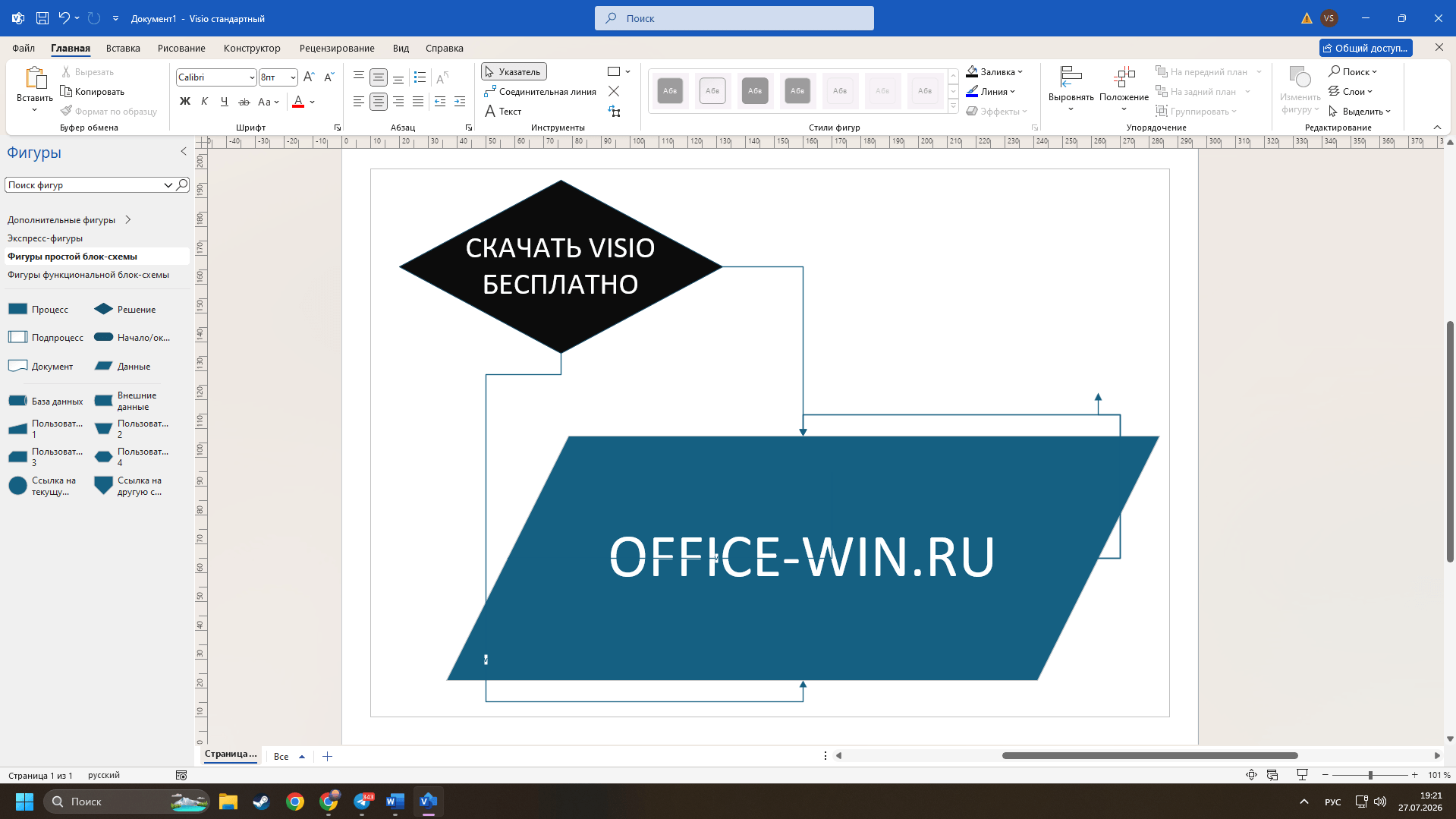The height and width of the screenshot is (819, 1456).
Task: Open the Вид tab
Action: tap(401, 49)
